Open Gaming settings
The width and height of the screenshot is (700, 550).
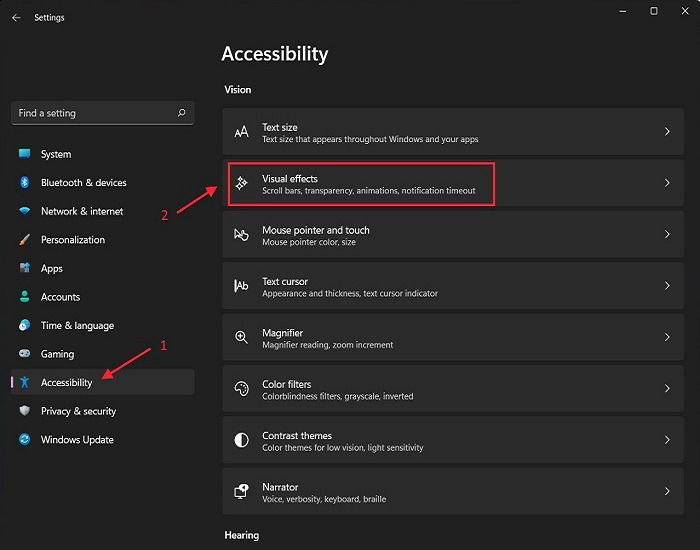point(103,354)
